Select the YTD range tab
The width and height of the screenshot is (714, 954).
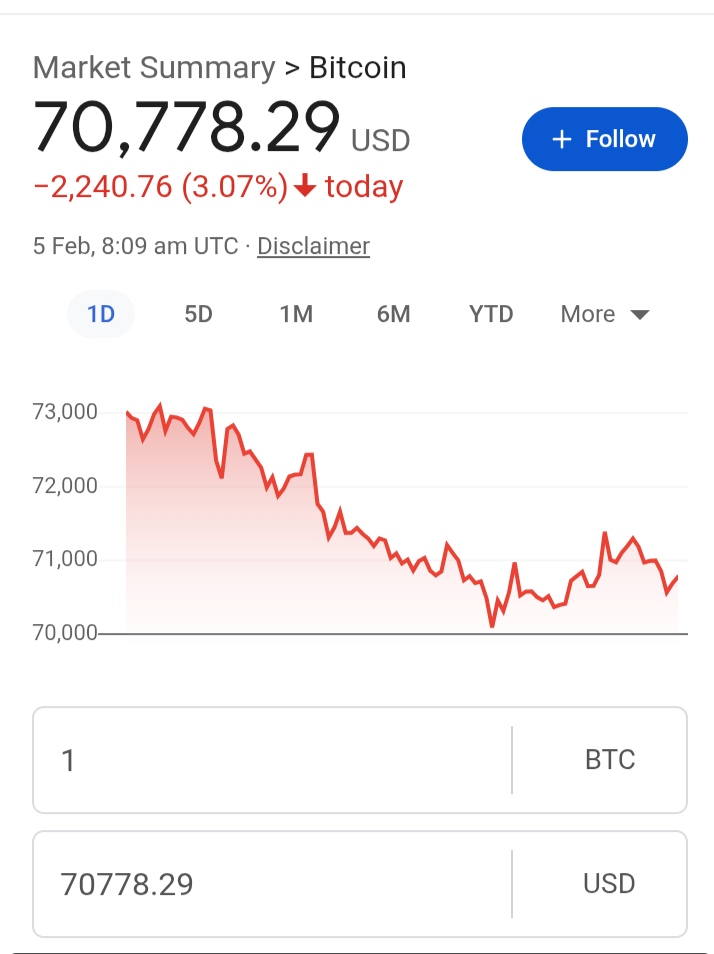pos(491,314)
